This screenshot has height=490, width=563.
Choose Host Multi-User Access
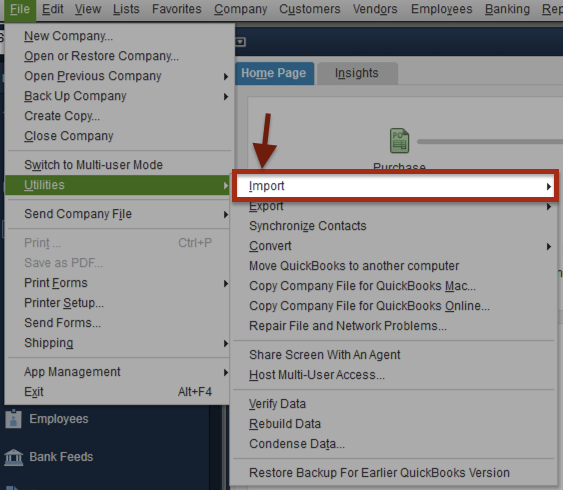pos(395,375)
